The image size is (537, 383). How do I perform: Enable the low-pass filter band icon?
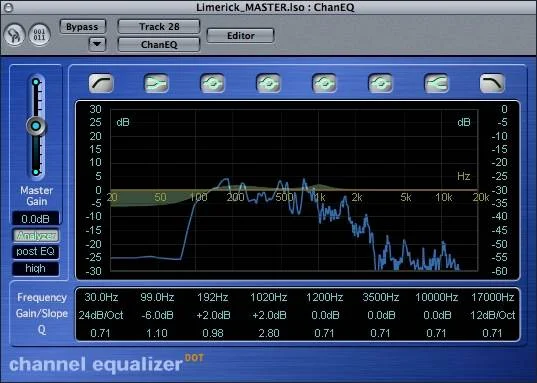pos(492,83)
